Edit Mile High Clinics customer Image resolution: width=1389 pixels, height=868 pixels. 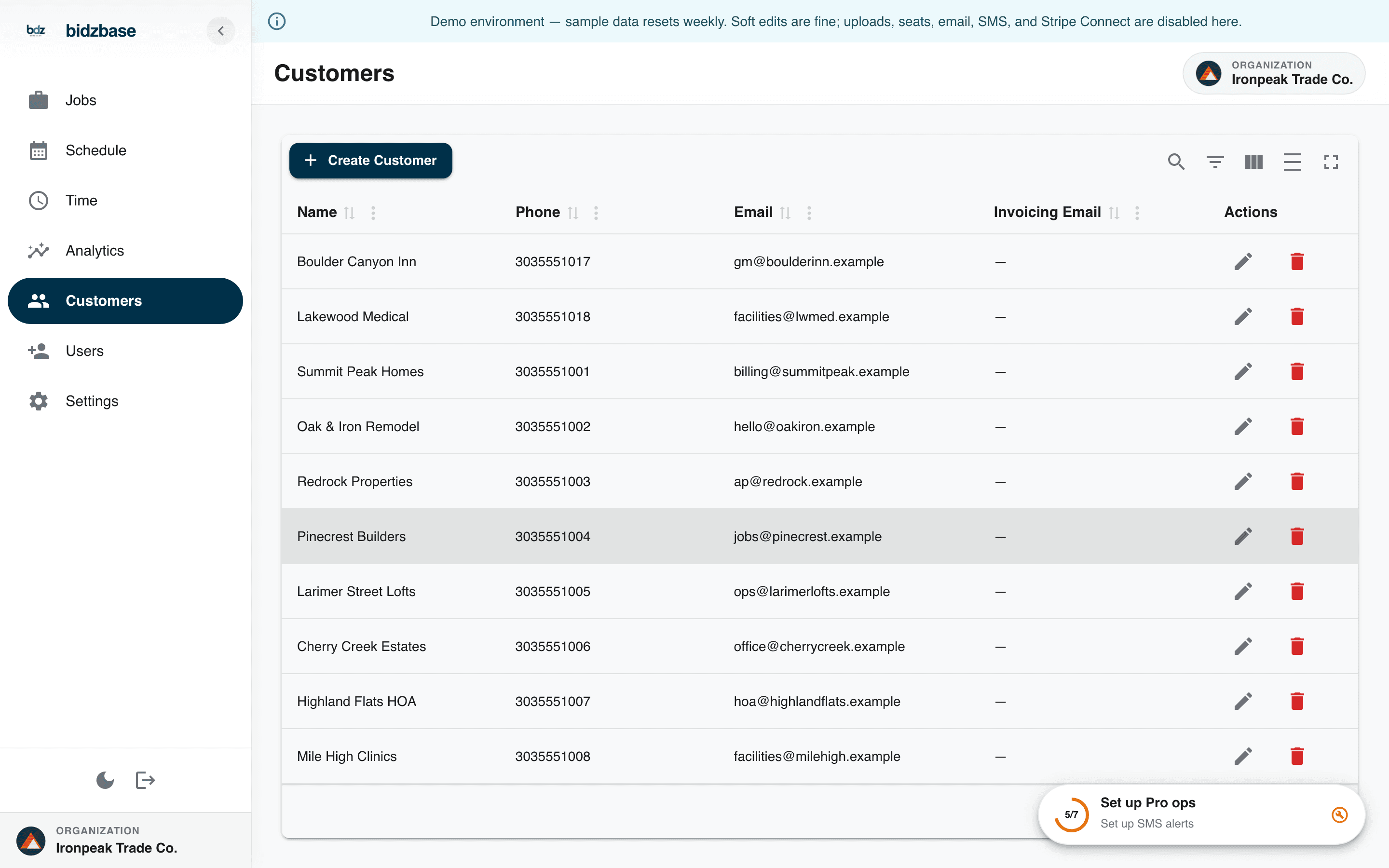point(1243,757)
